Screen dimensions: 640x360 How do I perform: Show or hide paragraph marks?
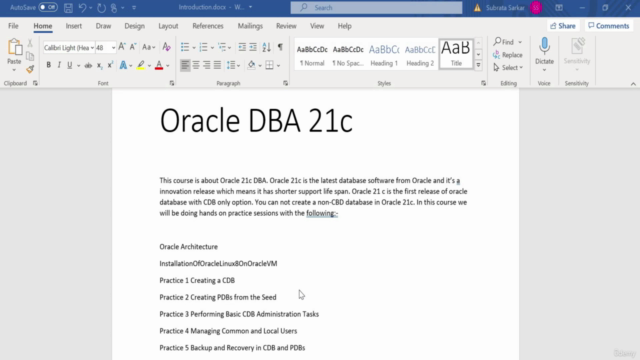[280, 47]
